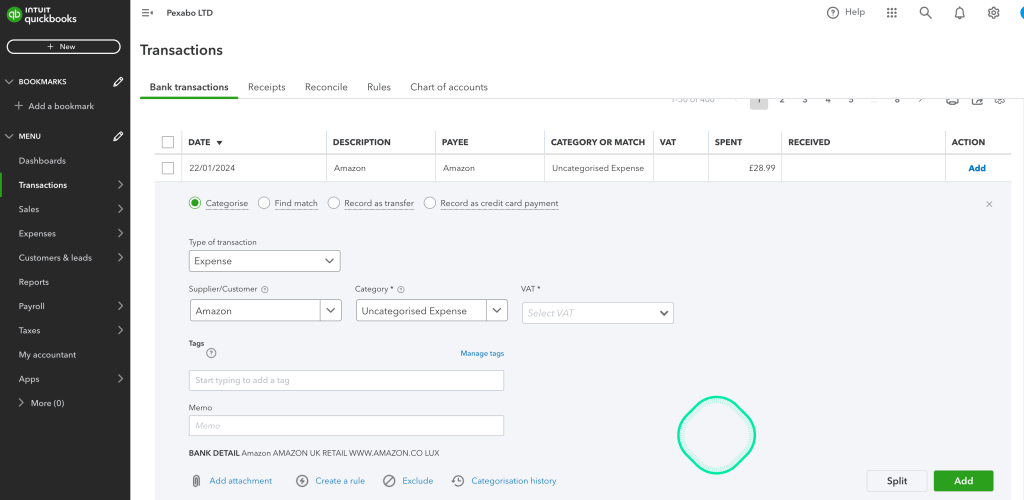The height and width of the screenshot is (500, 1024).
Task: Select Record as credit card payment
Action: [x=430, y=203]
